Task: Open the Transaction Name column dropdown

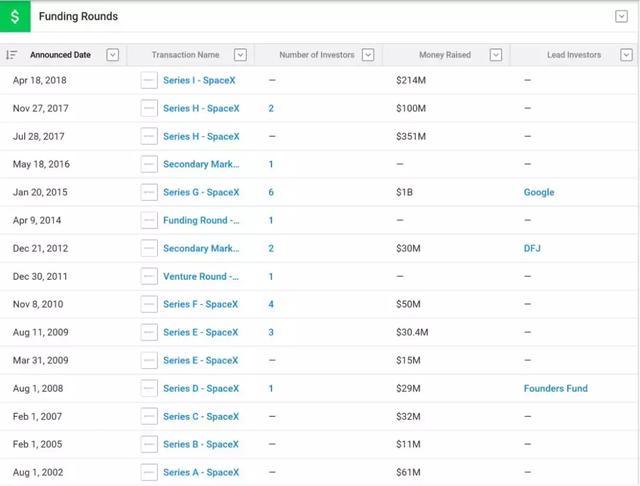Action: tap(240, 55)
